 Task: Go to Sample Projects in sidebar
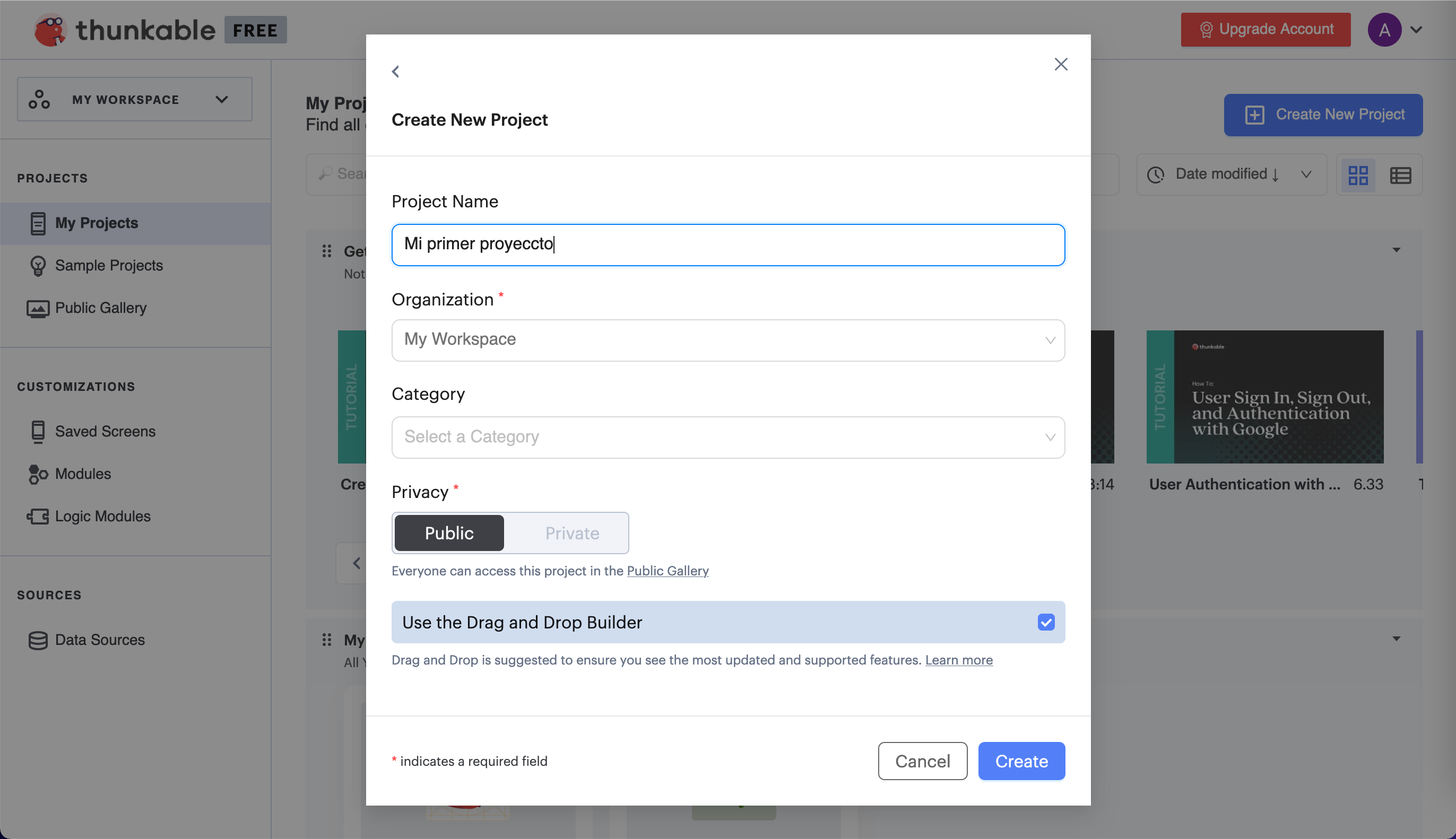(109, 266)
